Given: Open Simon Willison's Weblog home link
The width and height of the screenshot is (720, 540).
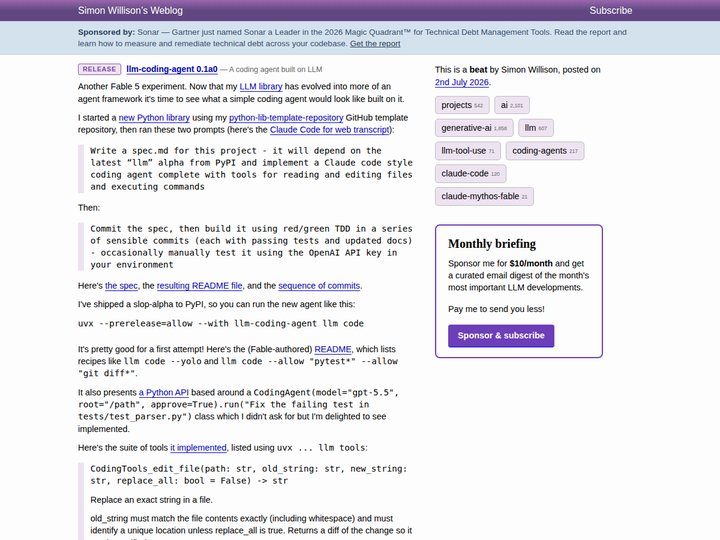Looking at the screenshot, I should pyautogui.click(x=130, y=11).
